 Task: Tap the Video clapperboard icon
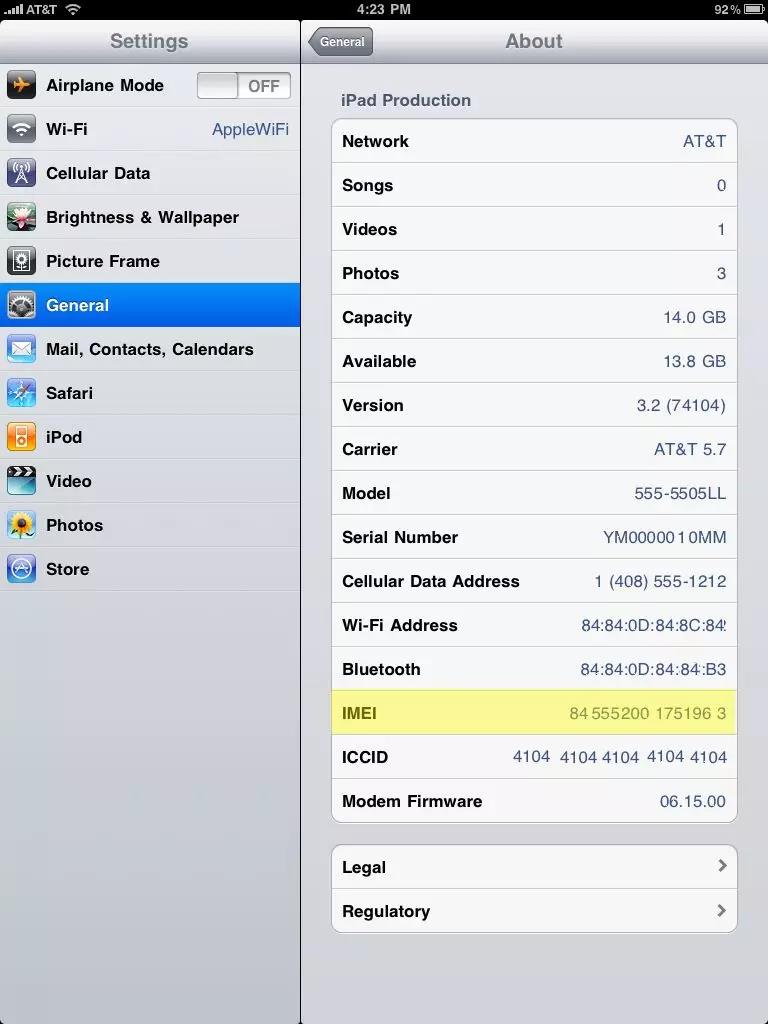(22, 481)
